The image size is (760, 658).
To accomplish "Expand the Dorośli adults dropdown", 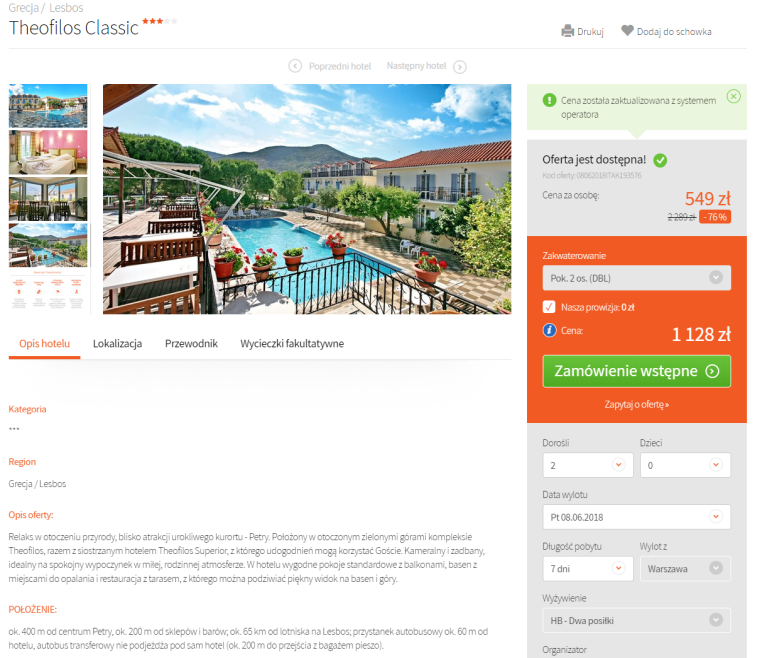I will click(x=588, y=465).
